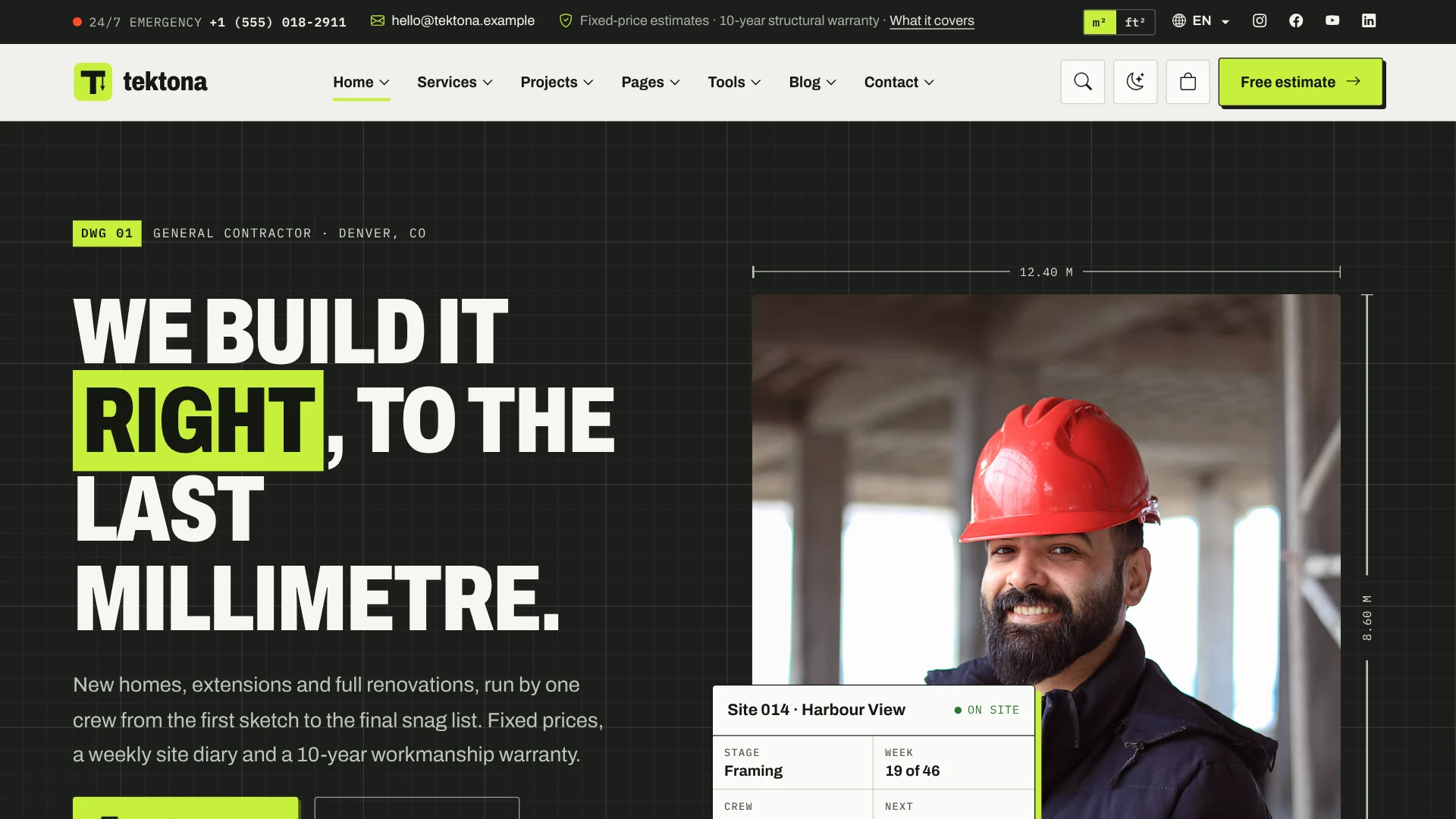
Task: Click the globe language icon
Action: coord(1179,20)
